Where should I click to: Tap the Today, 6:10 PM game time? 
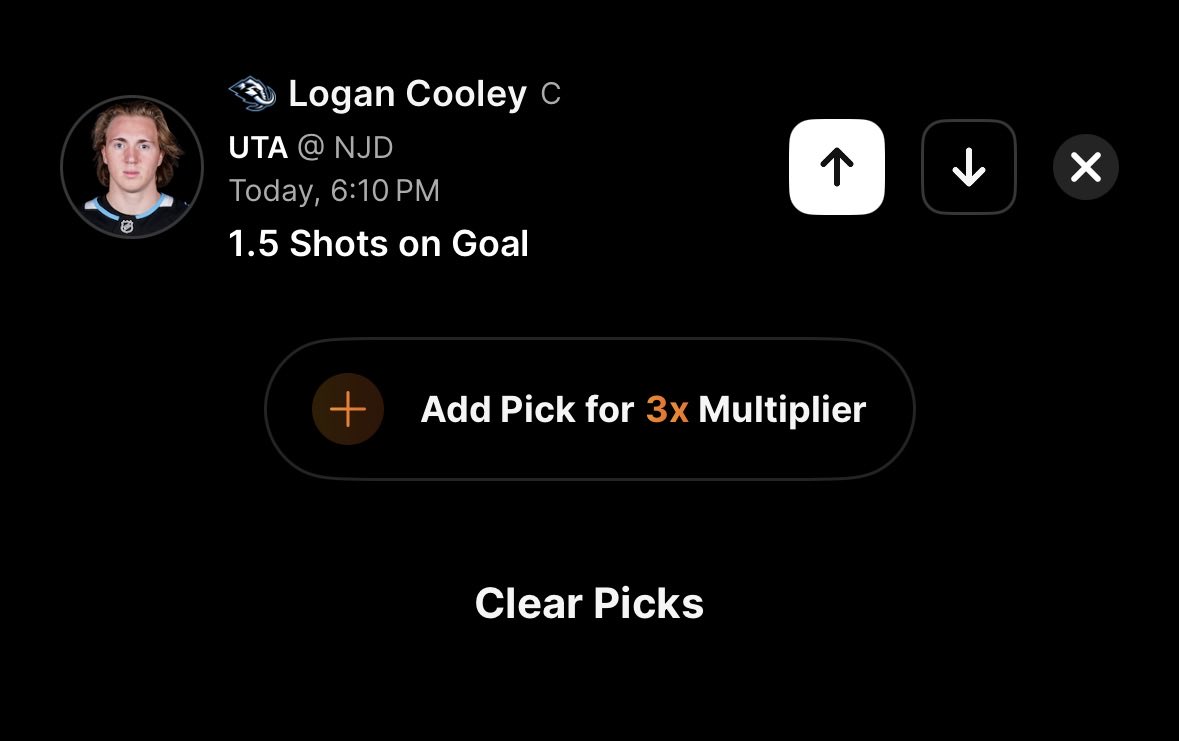tap(334, 190)
